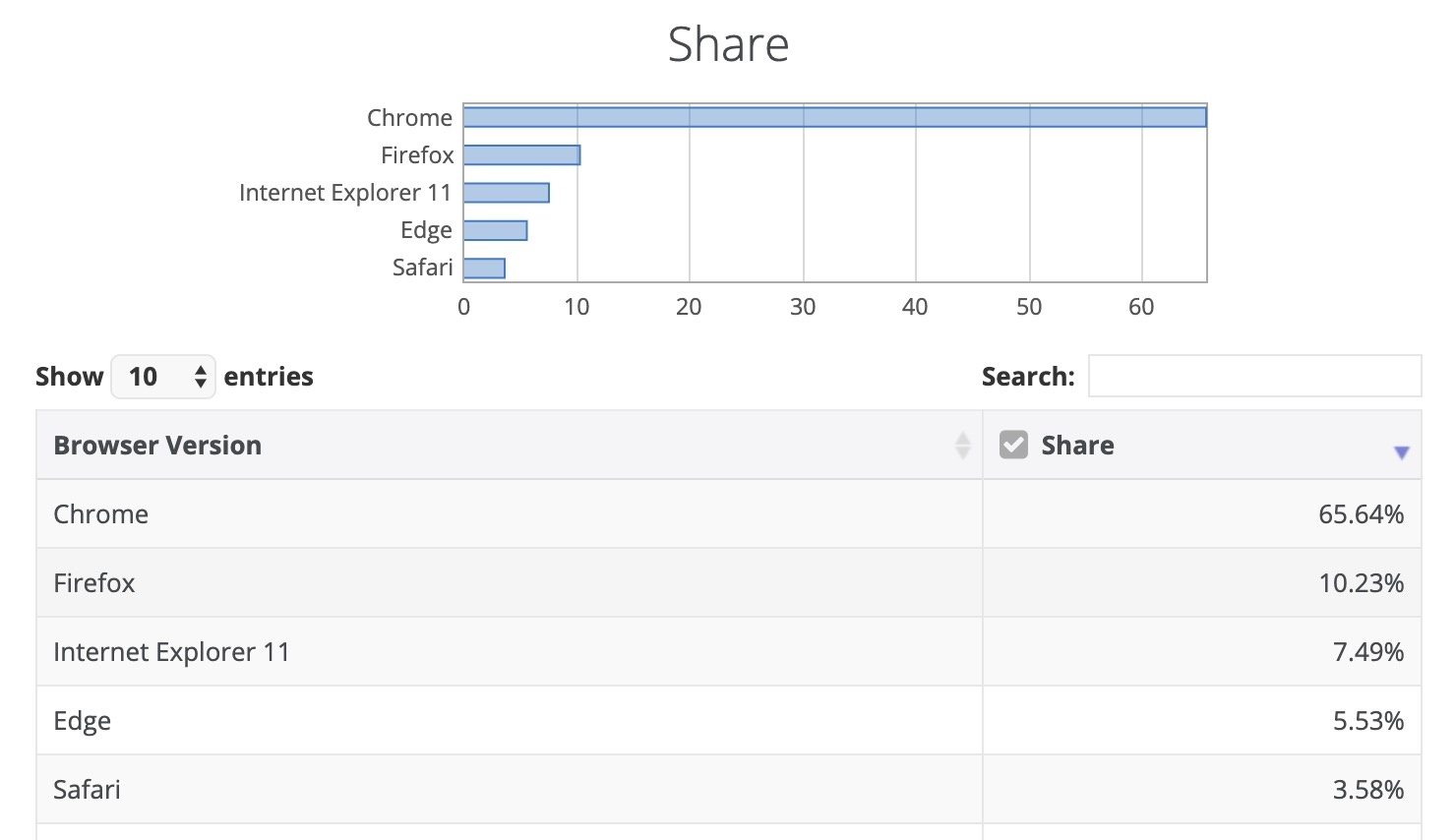Uncheck the Share column checkbox
Viewport: 1456px width, 840px height.
[1013, 446]
